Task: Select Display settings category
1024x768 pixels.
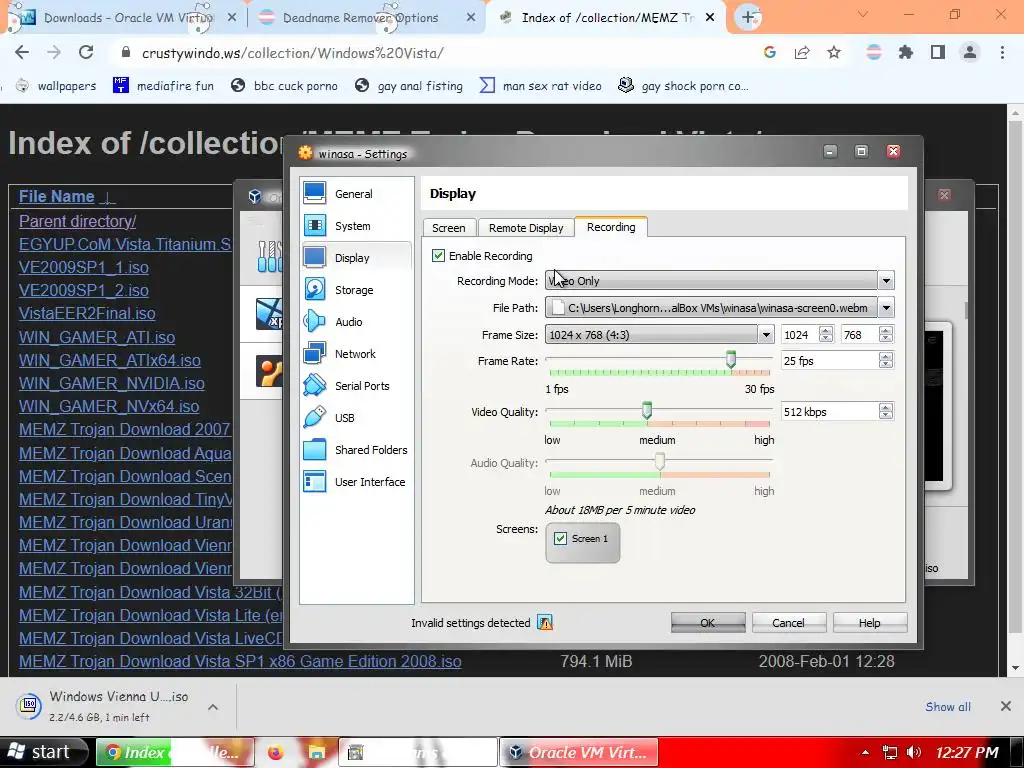Action: coord(356,258)
